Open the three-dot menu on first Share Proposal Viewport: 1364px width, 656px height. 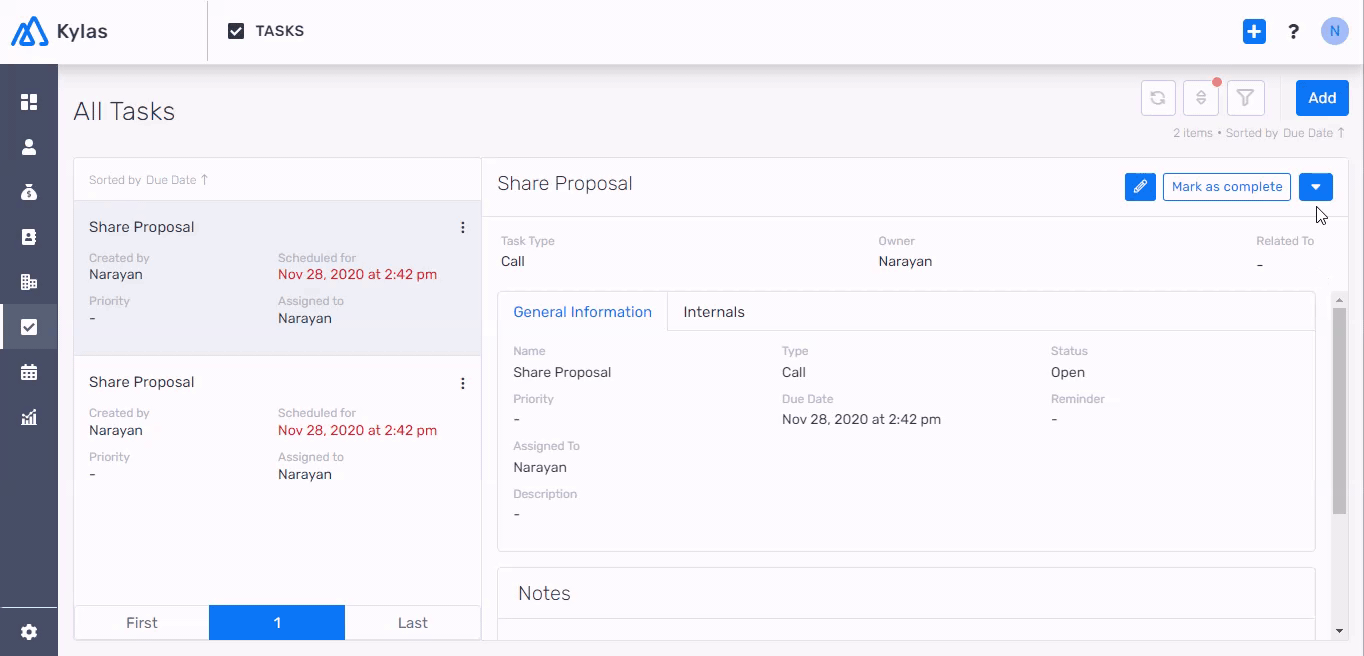(x=463, y=228)
